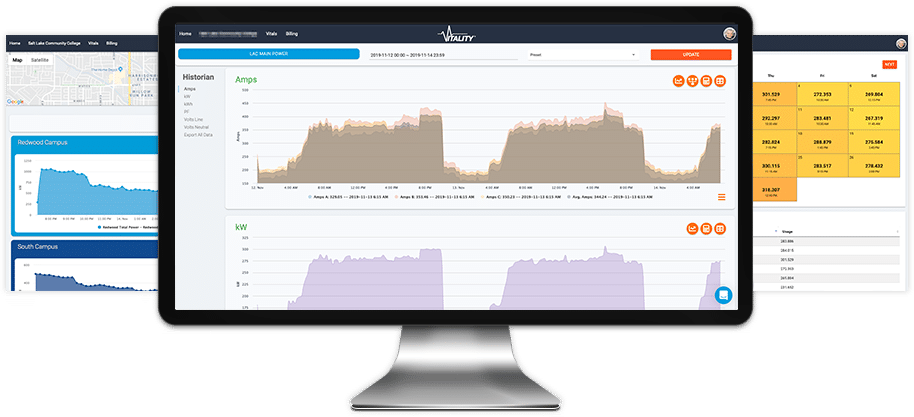
Task: Expand the Preset dropdown
Action: (x=582, y=54)
